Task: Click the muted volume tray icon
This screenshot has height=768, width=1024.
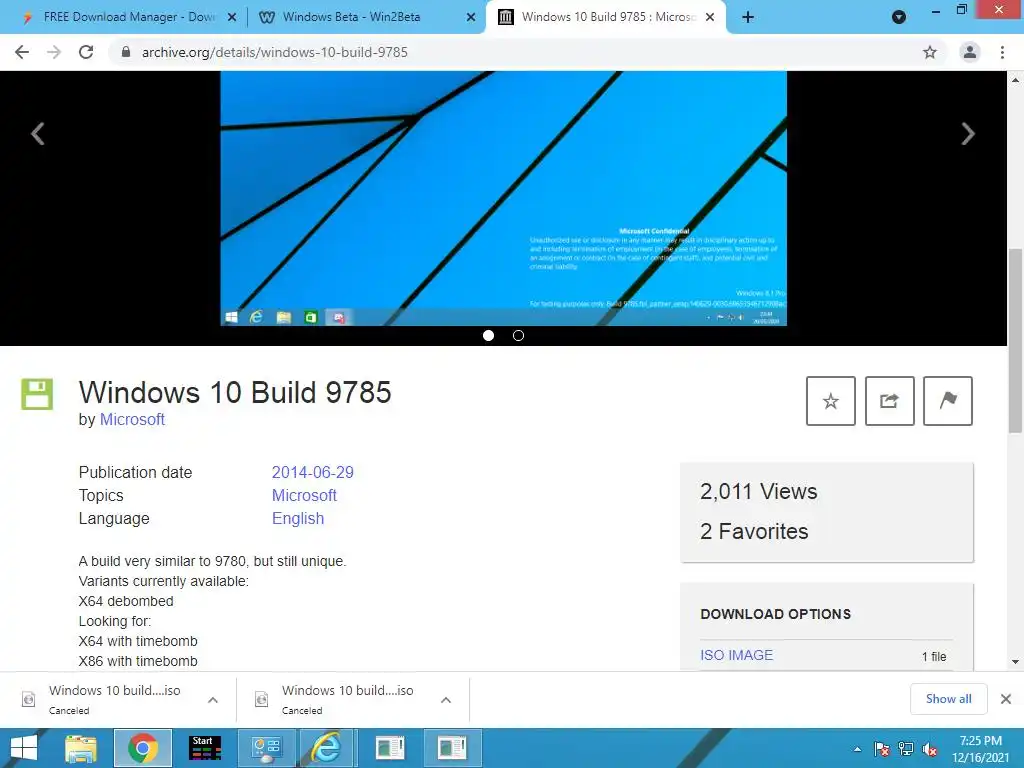Action: [929, 750]
